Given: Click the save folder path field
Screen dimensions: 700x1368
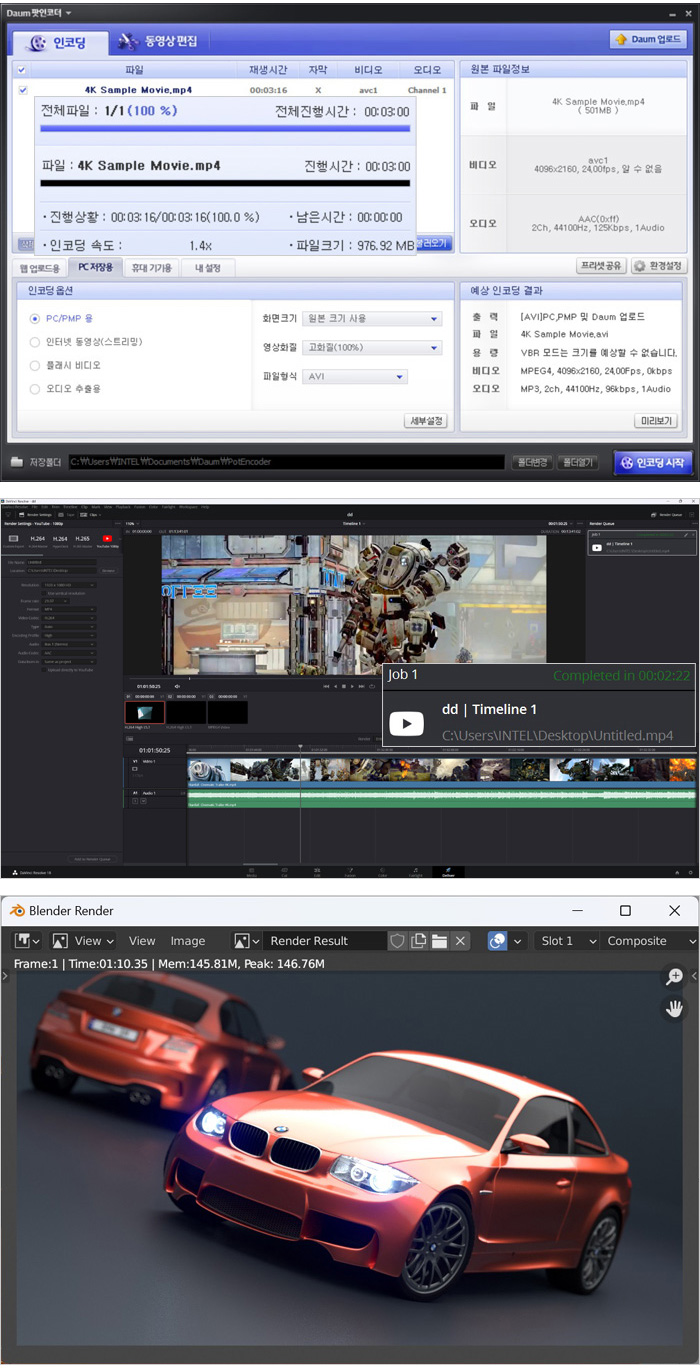Looking at the screenshot, I should point(285,462).
